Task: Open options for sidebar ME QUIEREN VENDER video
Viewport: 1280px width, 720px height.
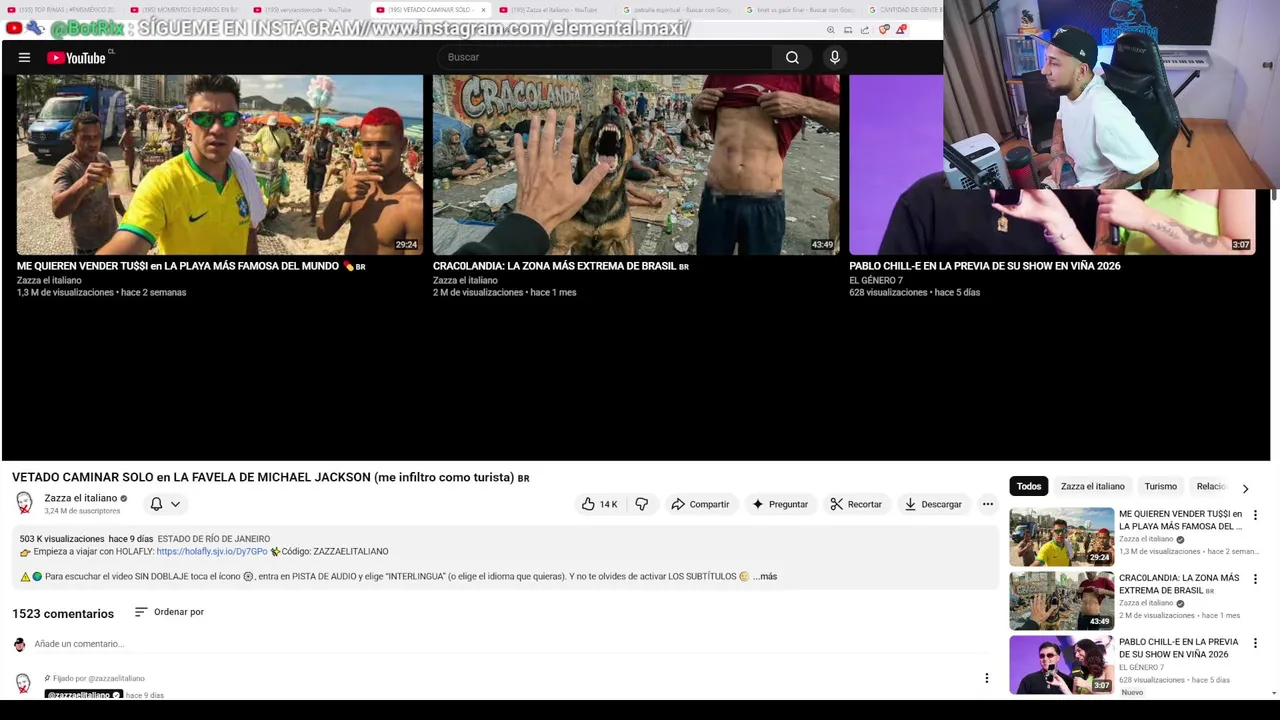Action: click(x=1255, y=516)
